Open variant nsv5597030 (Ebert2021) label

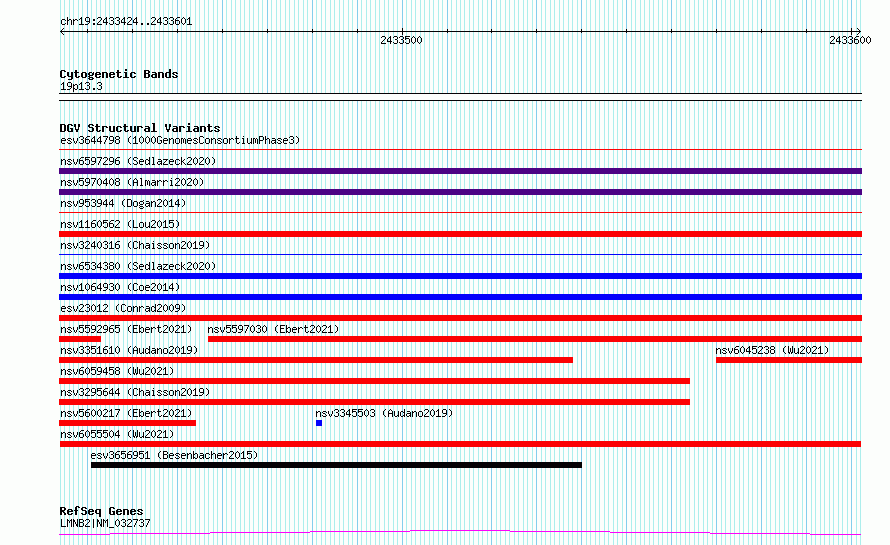point(273,329)
